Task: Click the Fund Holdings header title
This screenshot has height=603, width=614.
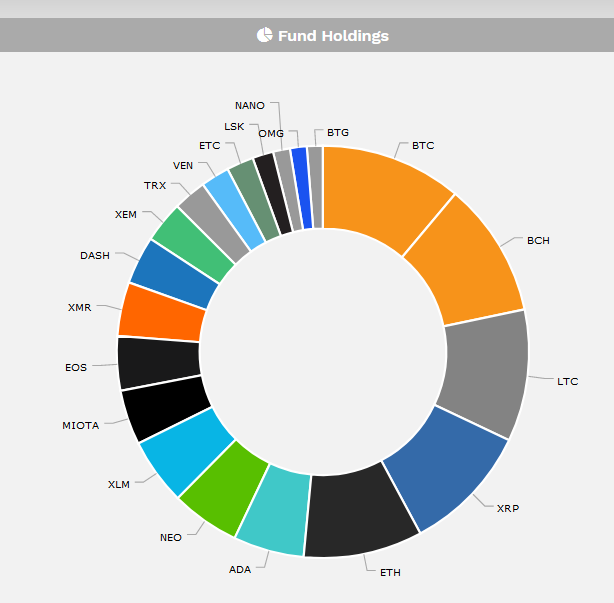Action: pos(333,36)
